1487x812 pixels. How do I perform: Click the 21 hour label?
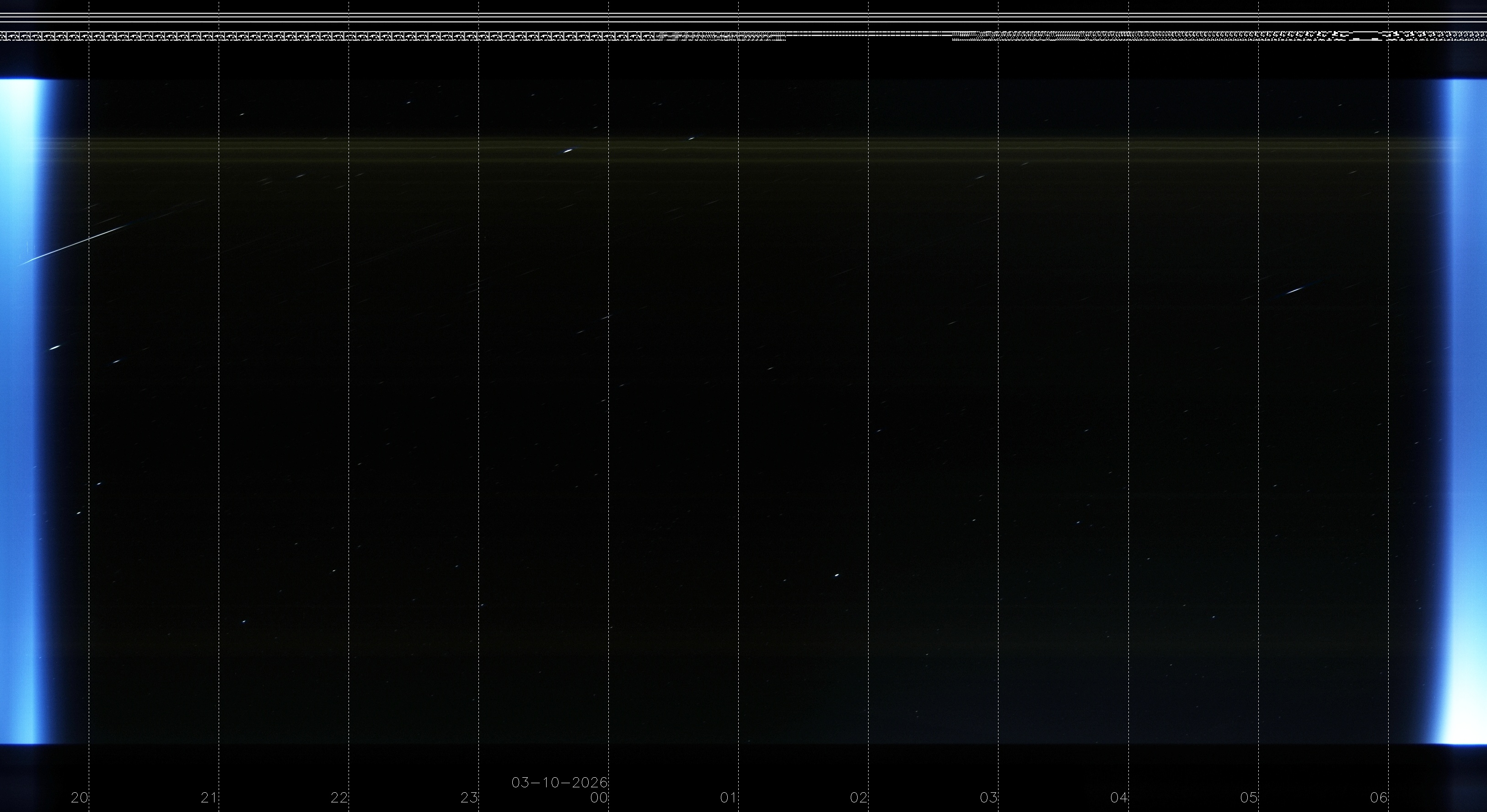click(x=209, y=798)
